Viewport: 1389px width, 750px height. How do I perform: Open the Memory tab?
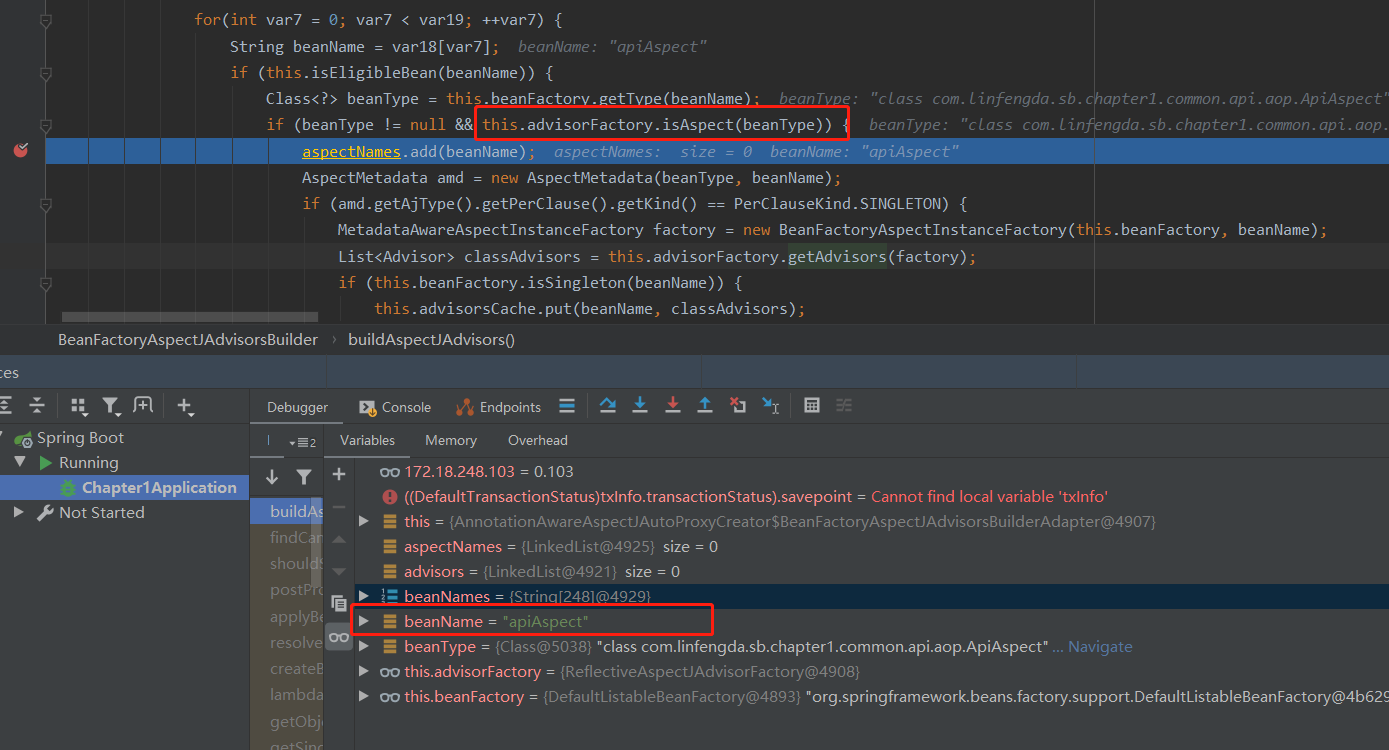click(450, 440)
